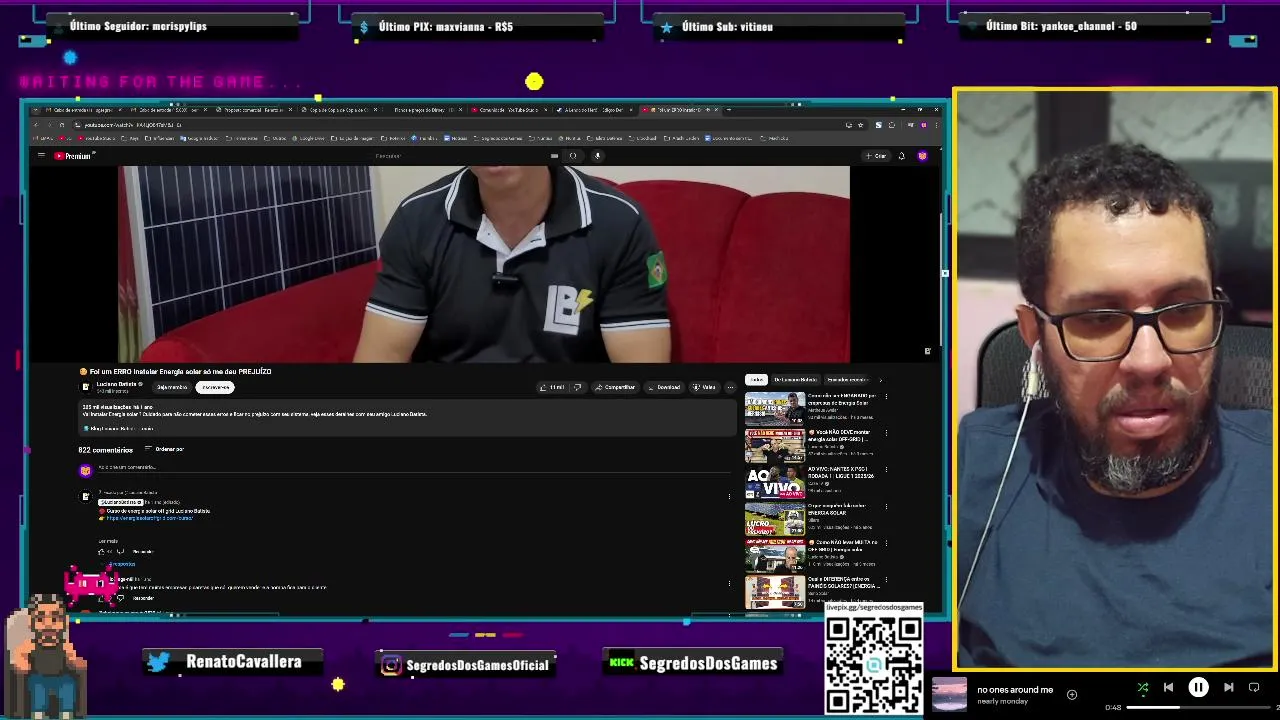
Task: Bookmark this page with the star icon
Action: pyautogui.click(x=860, y=125)
